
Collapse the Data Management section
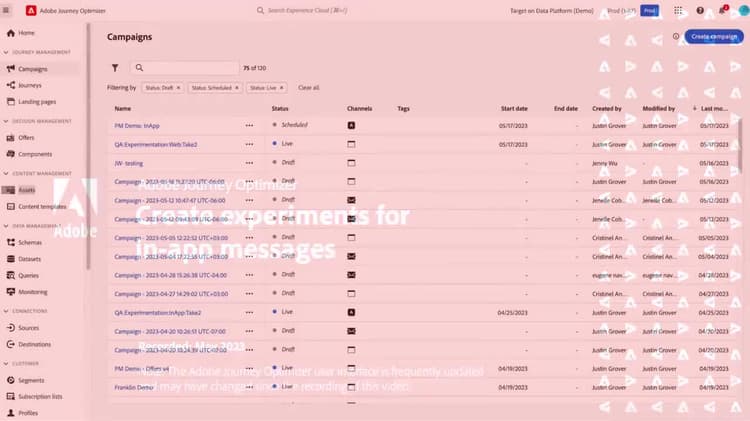[6, 226]
